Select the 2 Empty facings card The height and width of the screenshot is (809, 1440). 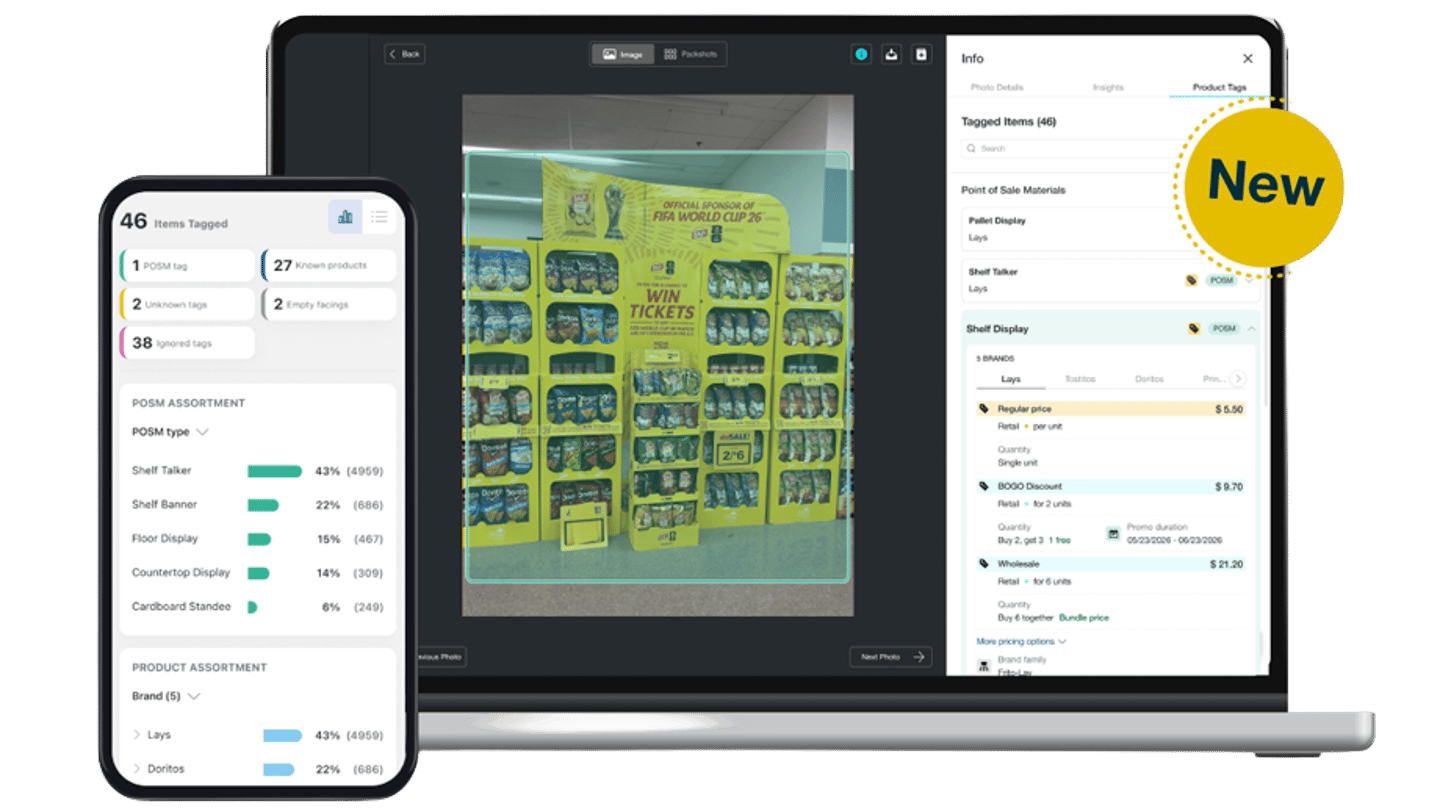(x=329, y=304)
